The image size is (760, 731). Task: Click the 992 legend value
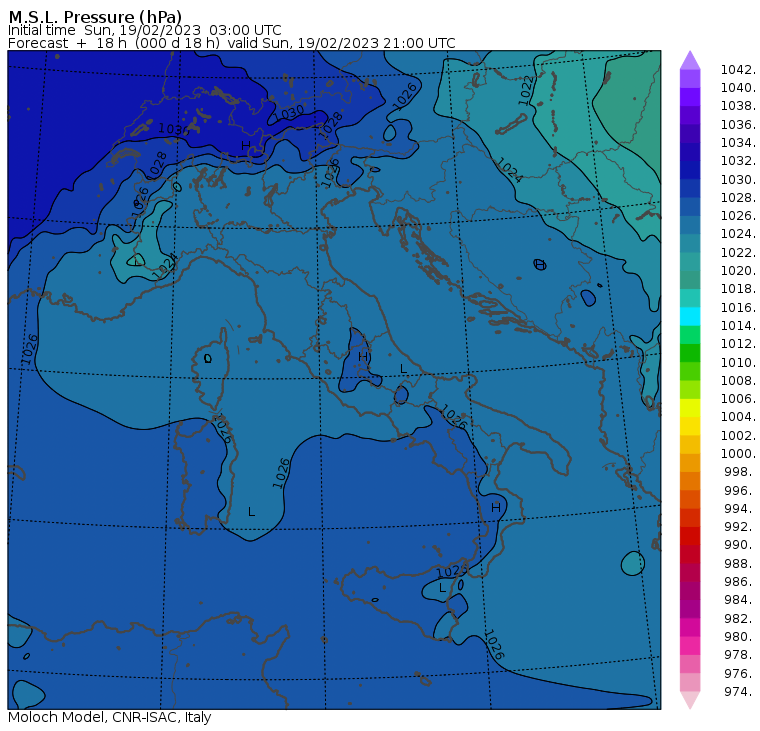[x=740, y=527]
